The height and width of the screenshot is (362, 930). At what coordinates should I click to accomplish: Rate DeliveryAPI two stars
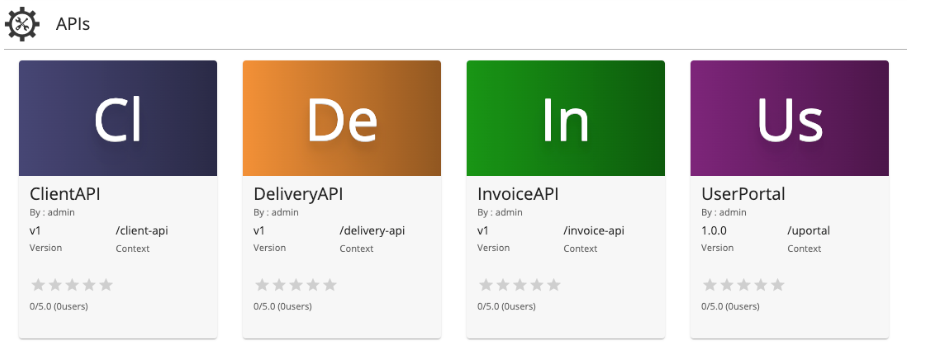279,285
